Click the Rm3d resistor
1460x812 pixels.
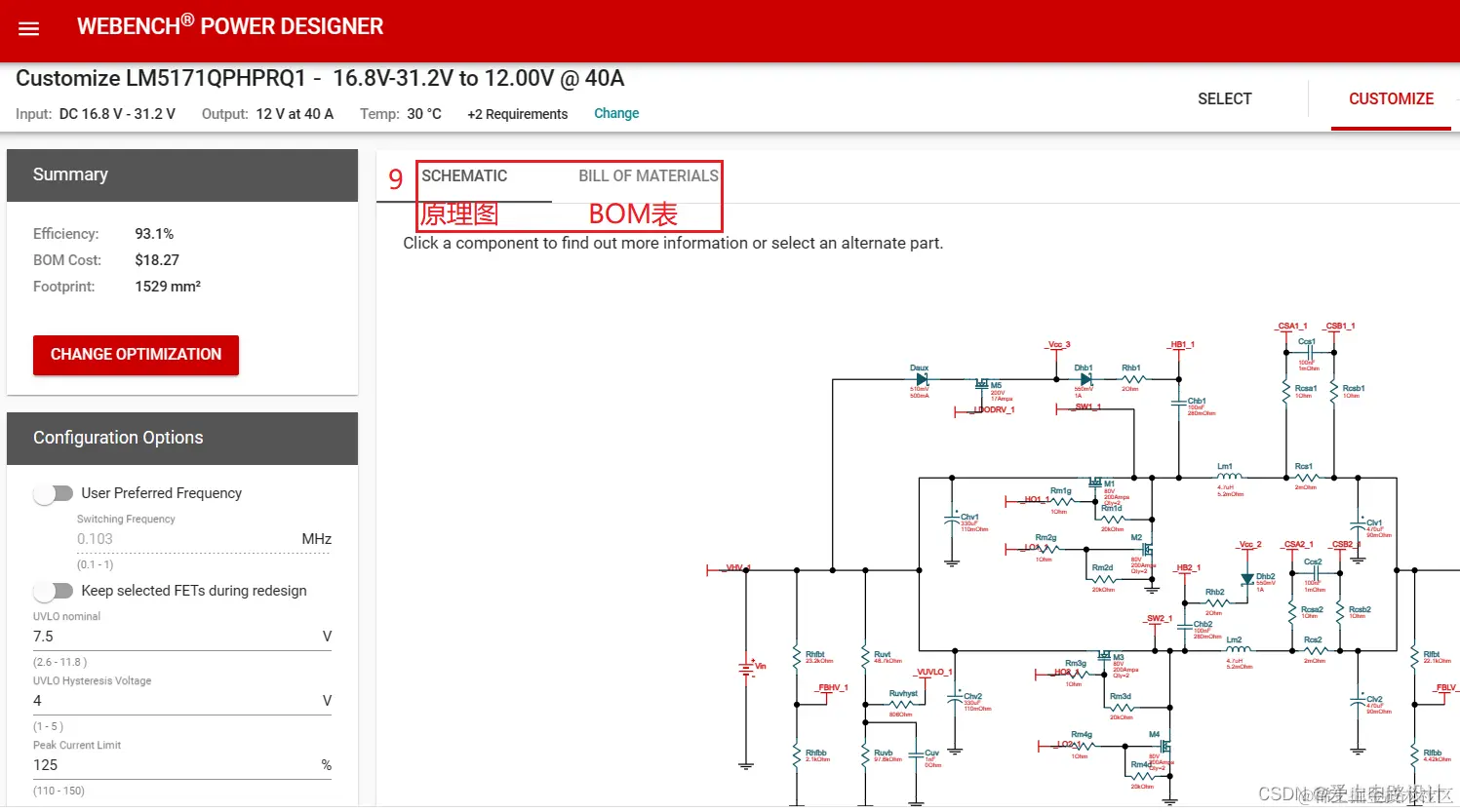(x=1121, y=707)
